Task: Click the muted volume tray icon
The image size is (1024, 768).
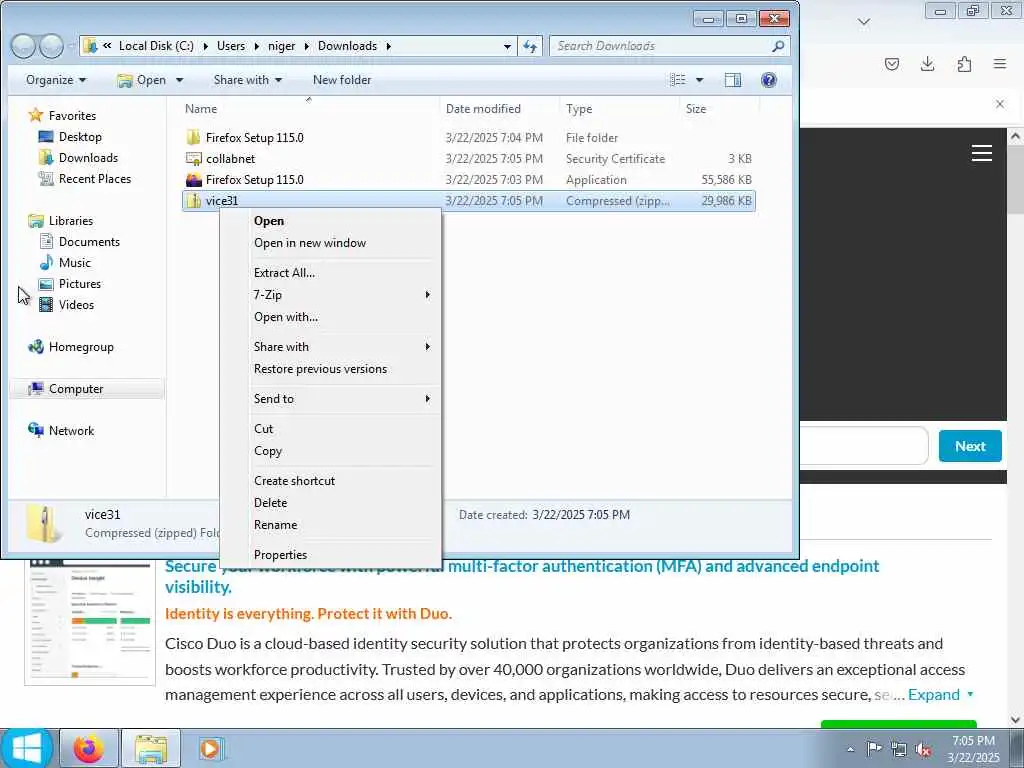Action: [923, 750]
